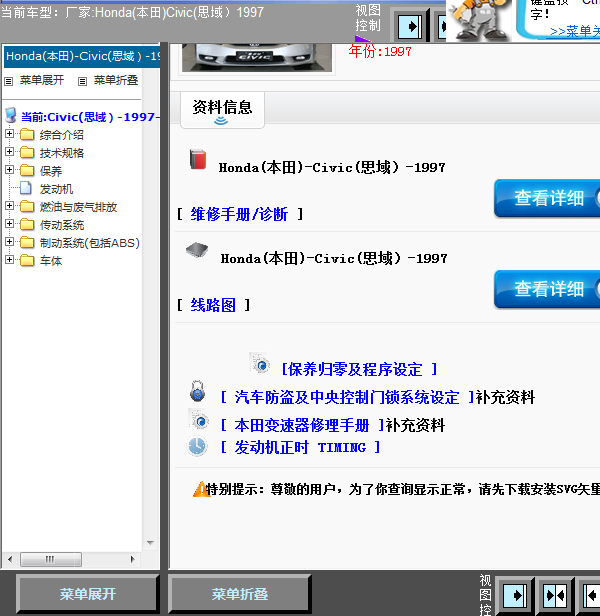The image size is (600, 616).
Task: Click list icon beside top 菜单展开
Action: tap(9, 81)
